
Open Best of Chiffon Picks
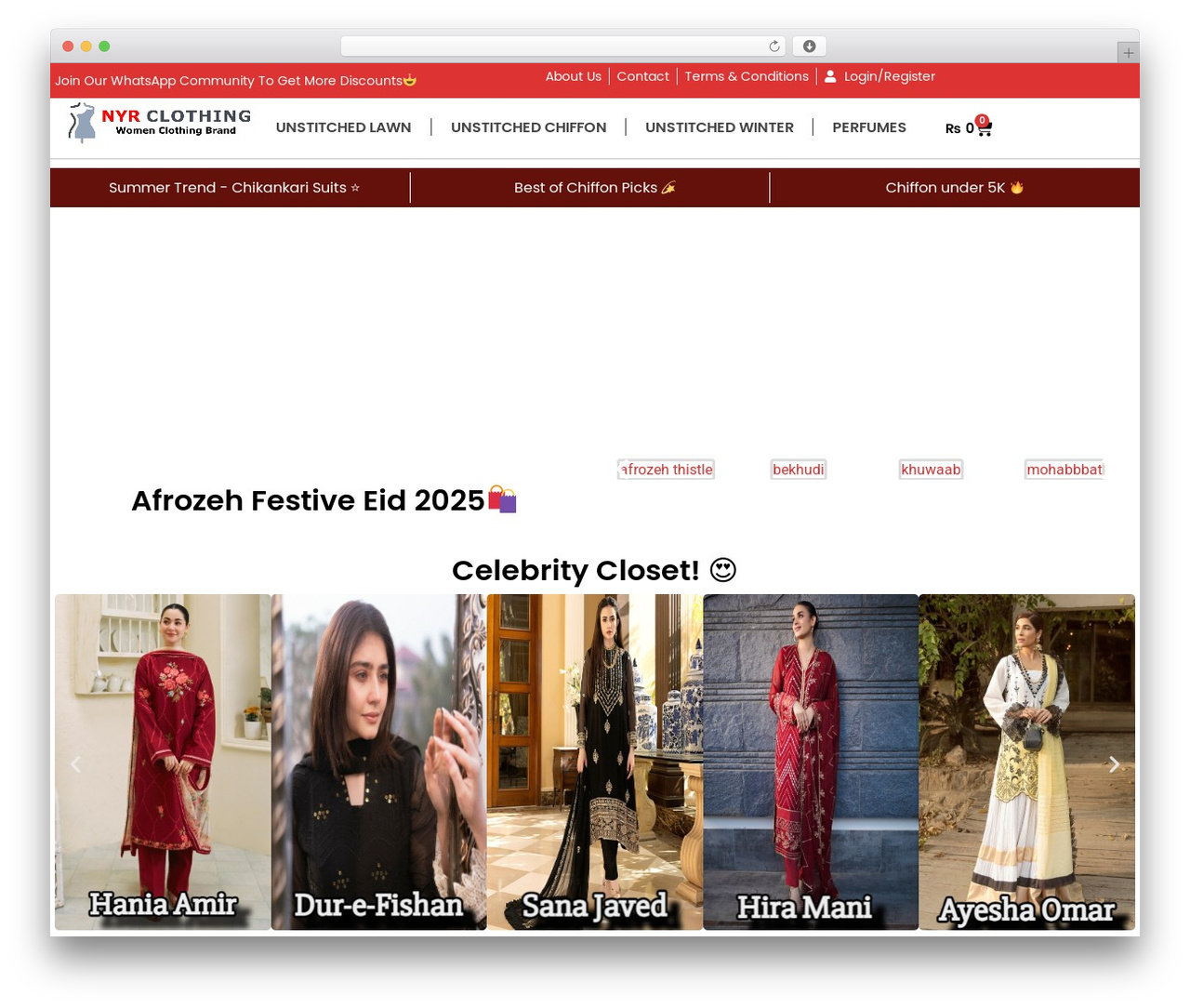pos(595,188)
